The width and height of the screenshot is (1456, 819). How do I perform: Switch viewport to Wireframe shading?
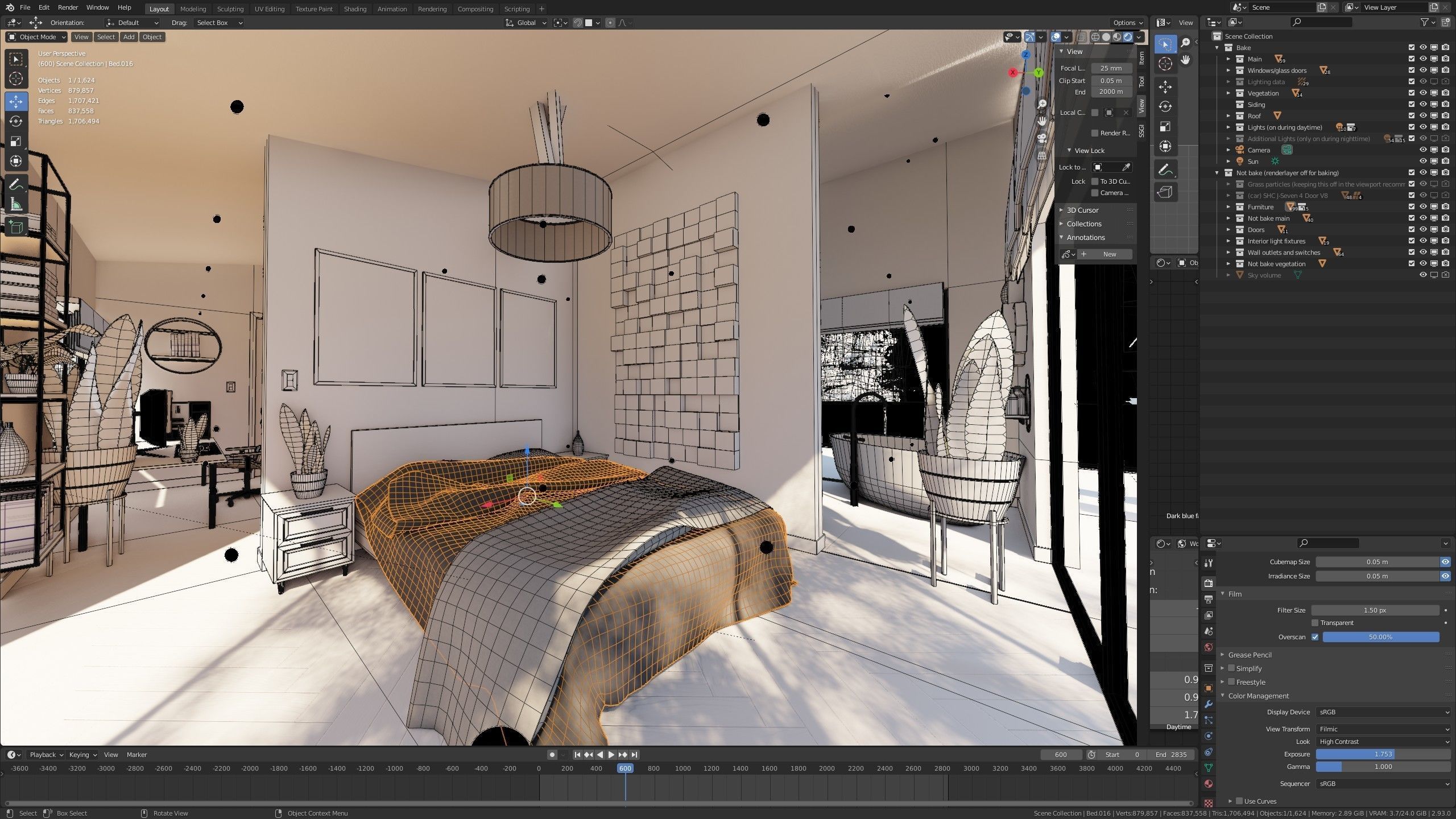1095,37
